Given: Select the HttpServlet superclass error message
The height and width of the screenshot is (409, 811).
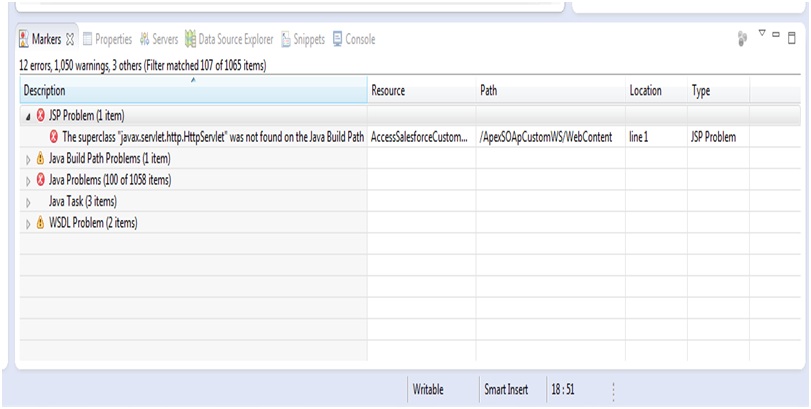Looking at the screenshot, I should pyautogui.click(x=213, y=137).
